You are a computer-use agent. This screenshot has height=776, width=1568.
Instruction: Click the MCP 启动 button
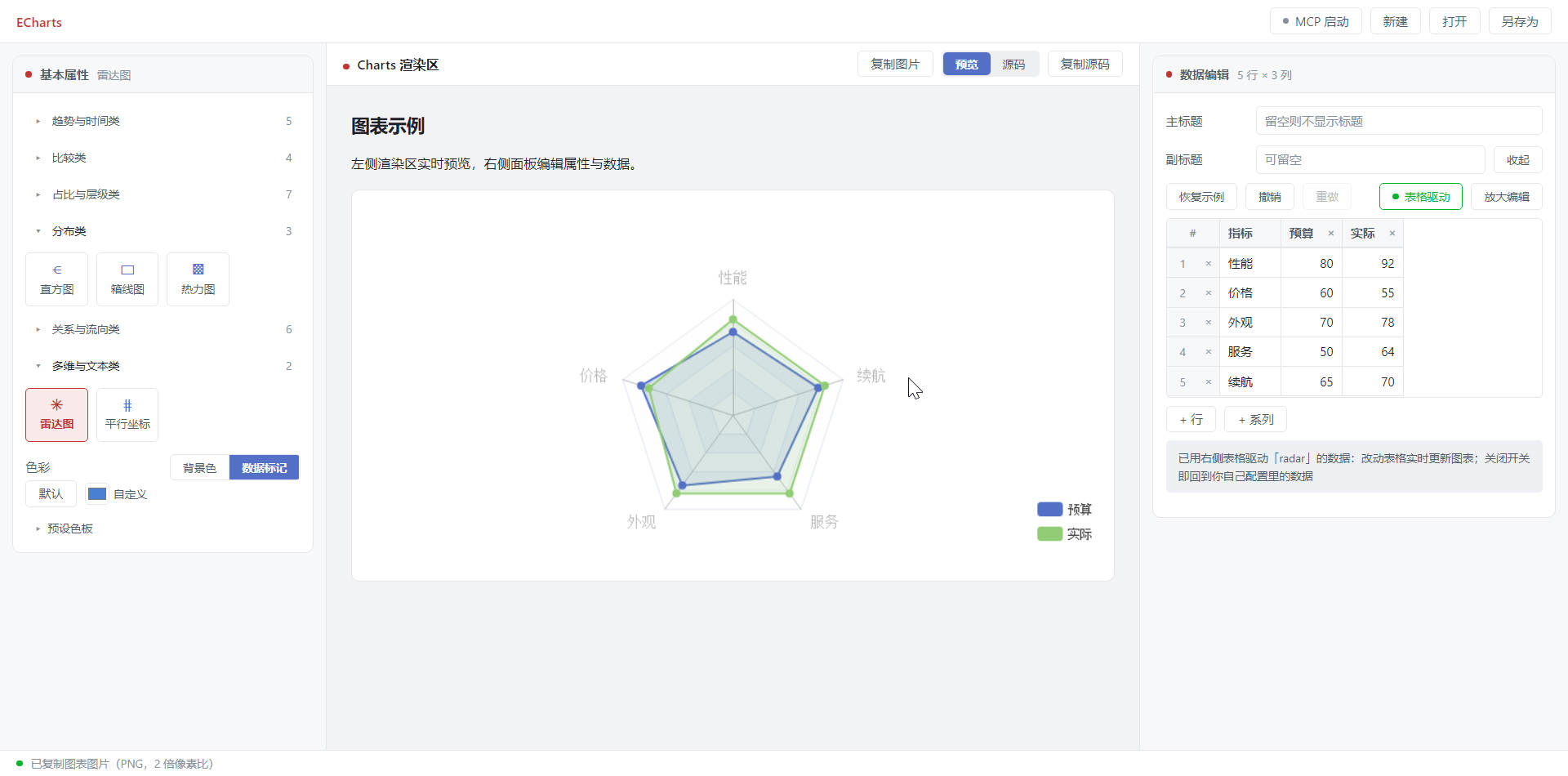click(1316, 21)
